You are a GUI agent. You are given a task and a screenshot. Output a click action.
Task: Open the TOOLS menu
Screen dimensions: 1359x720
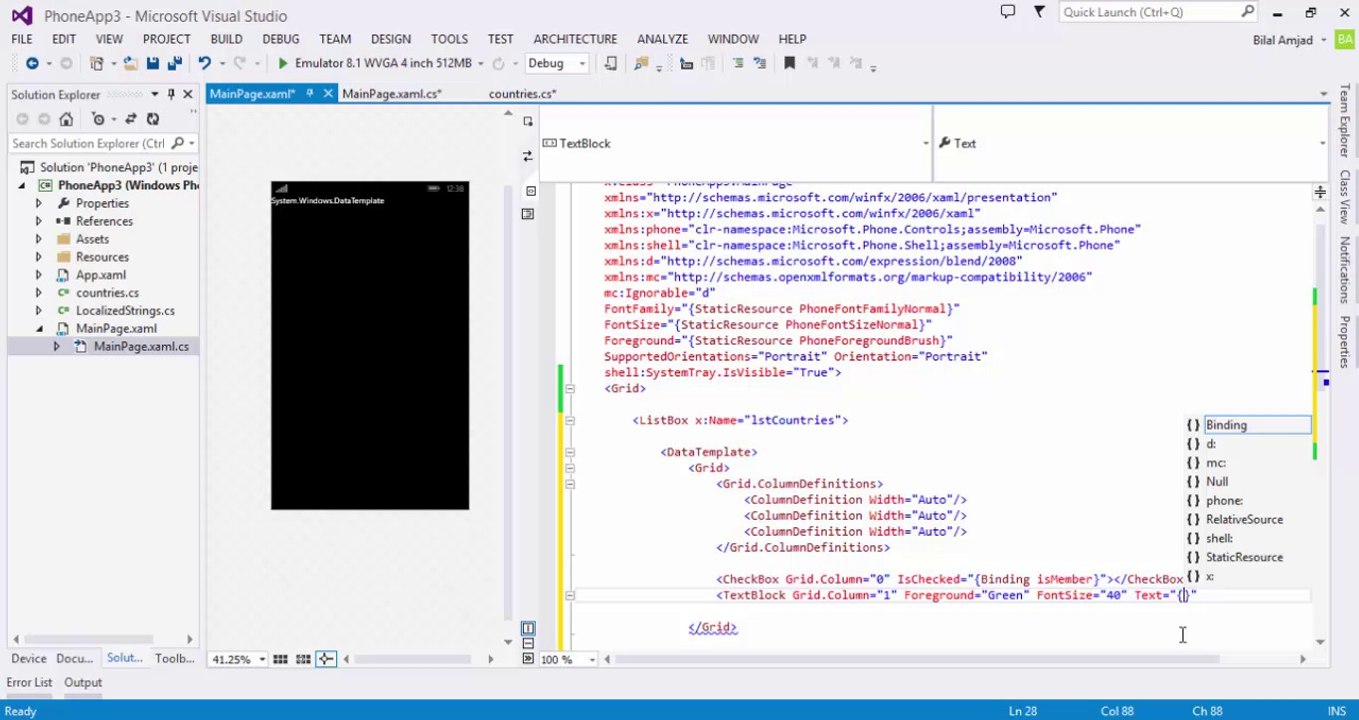449,39
